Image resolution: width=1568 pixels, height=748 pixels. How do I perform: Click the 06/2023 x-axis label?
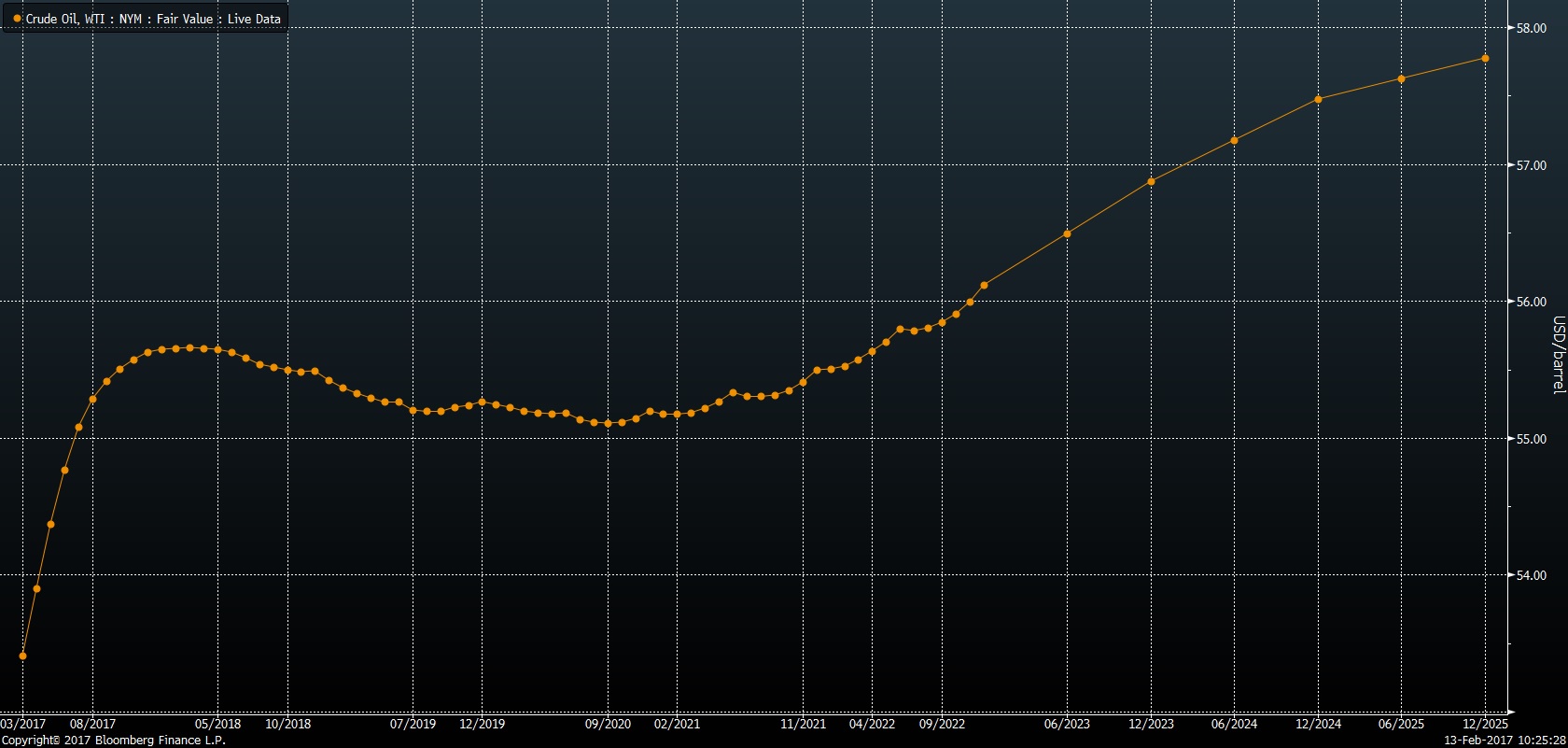tap(1067, 724)
